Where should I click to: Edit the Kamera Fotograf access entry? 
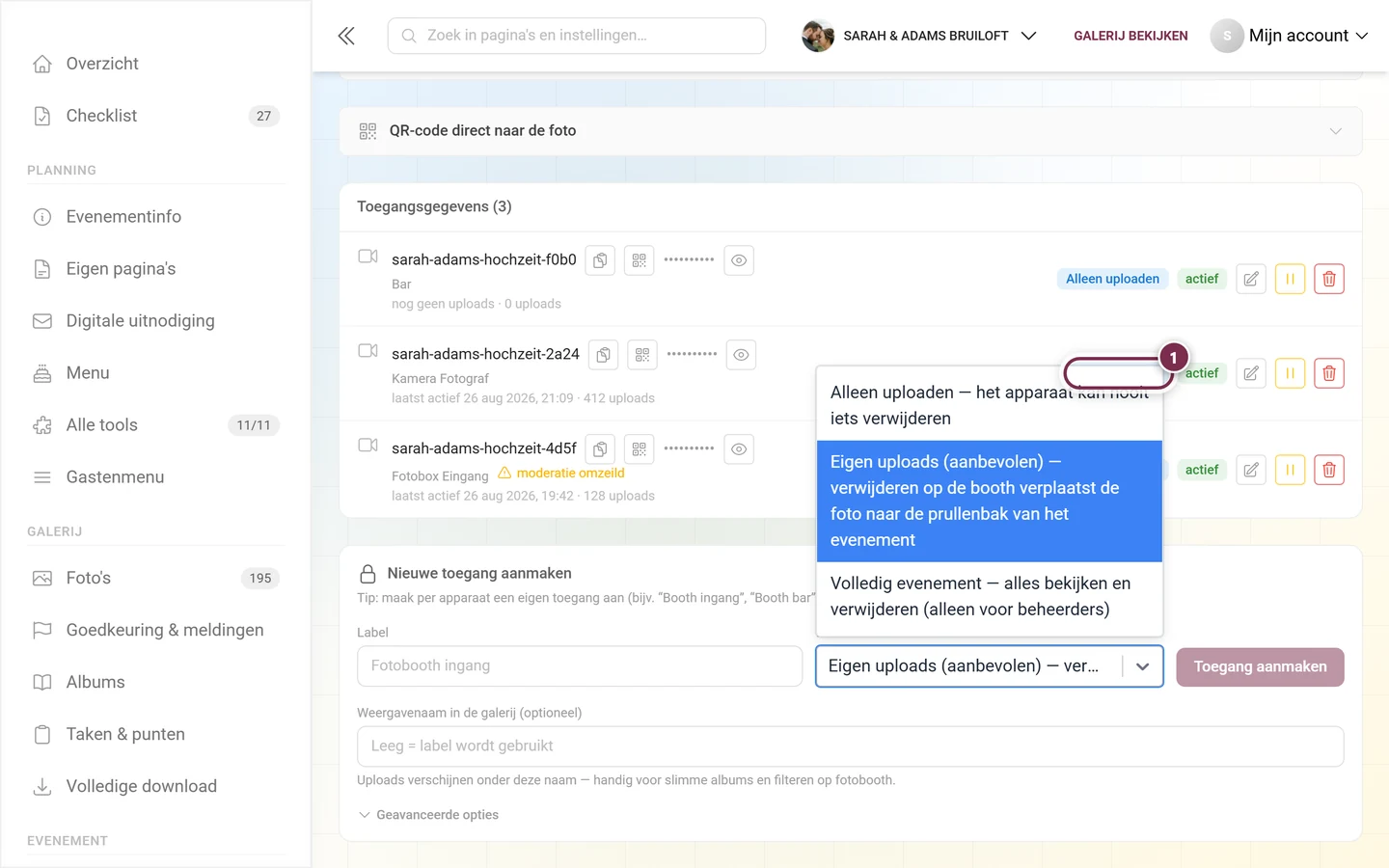[1251, 373]
